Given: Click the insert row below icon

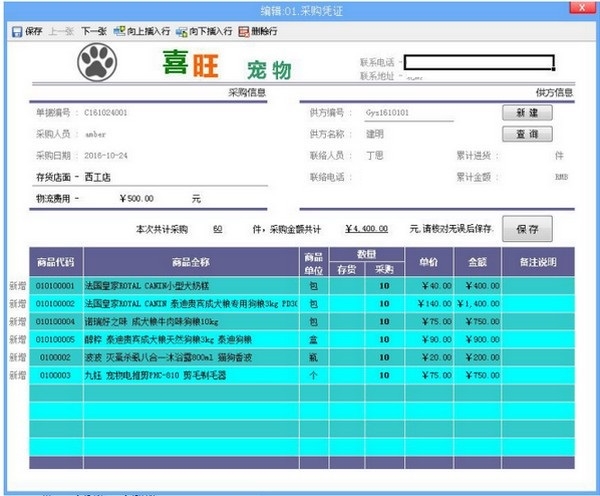Looking at the screenshot, I should point(181,31).
